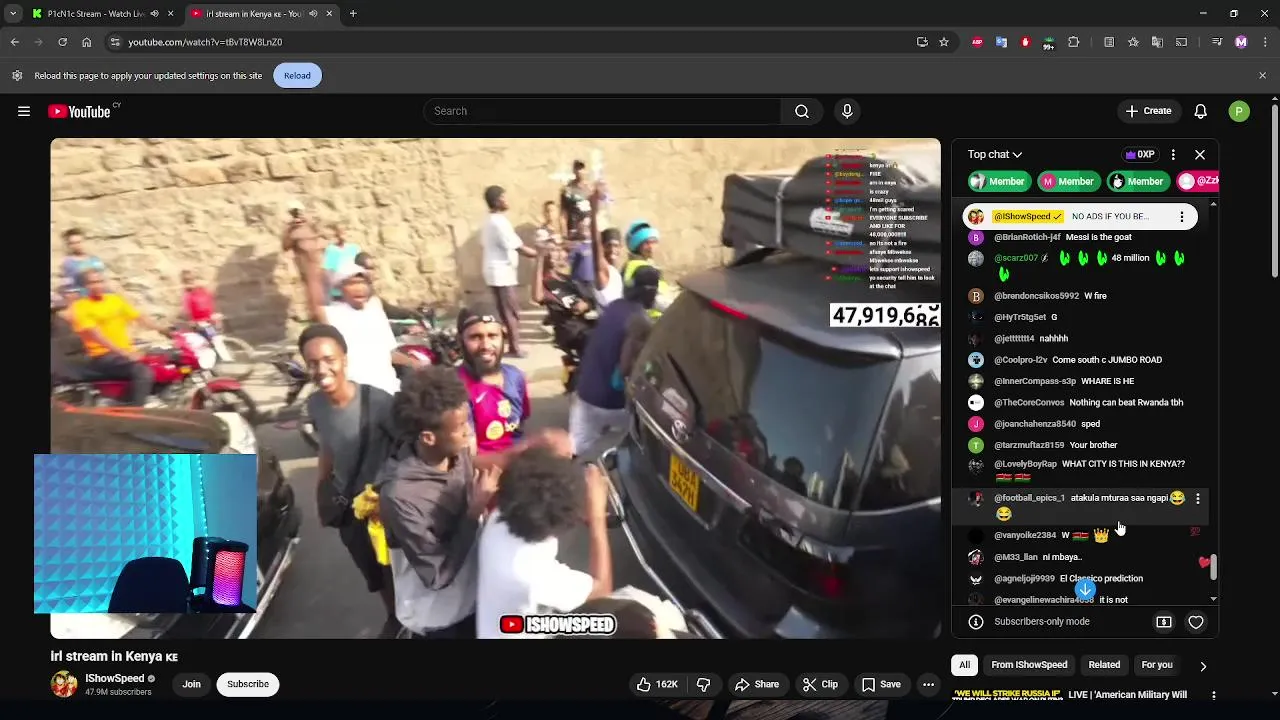Mute the P1cN1c Stream tab audio
Viewport: 1280px width, 720px height.
coord(154,14)
